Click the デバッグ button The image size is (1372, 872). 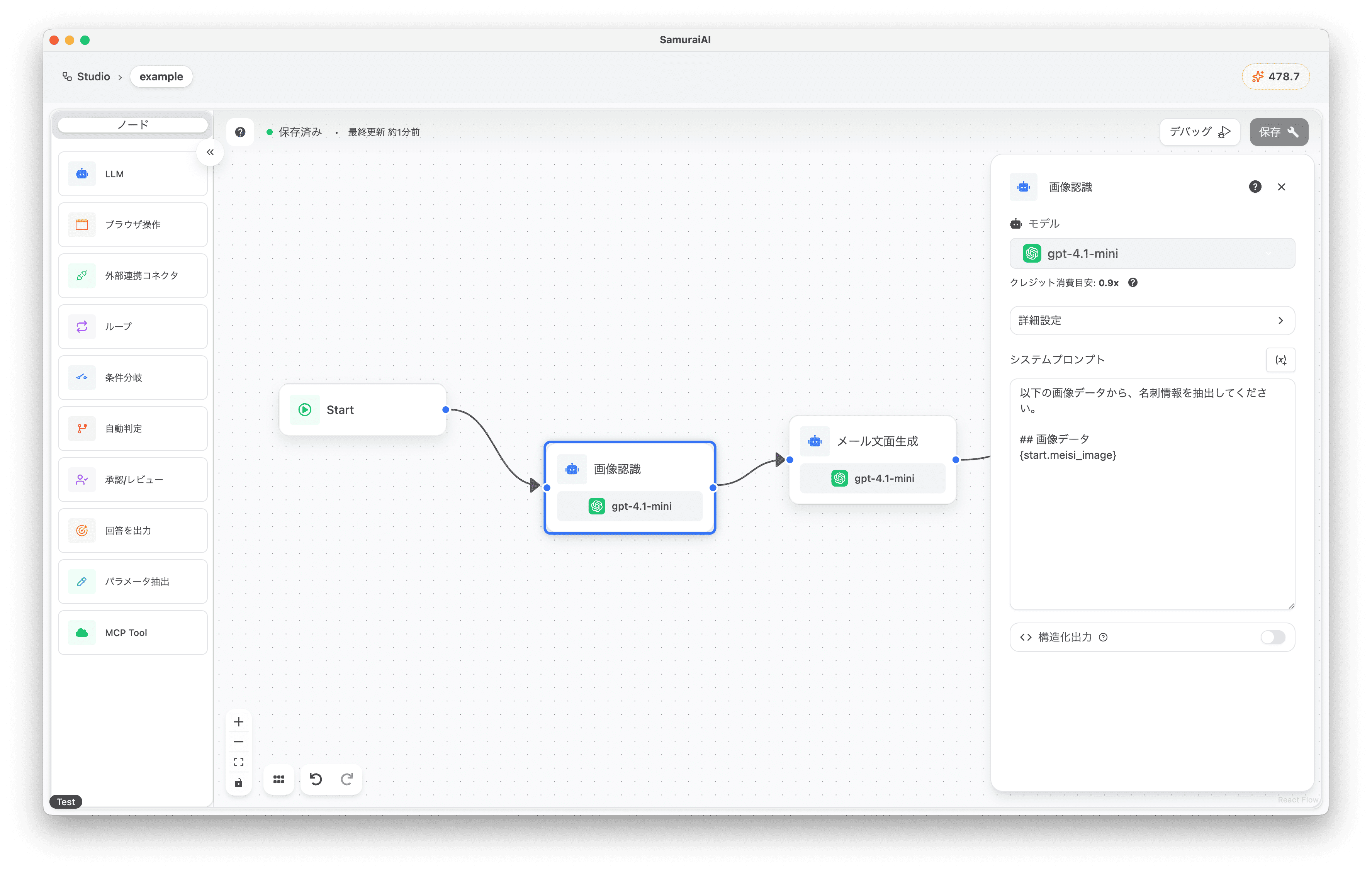point(1199,132)
